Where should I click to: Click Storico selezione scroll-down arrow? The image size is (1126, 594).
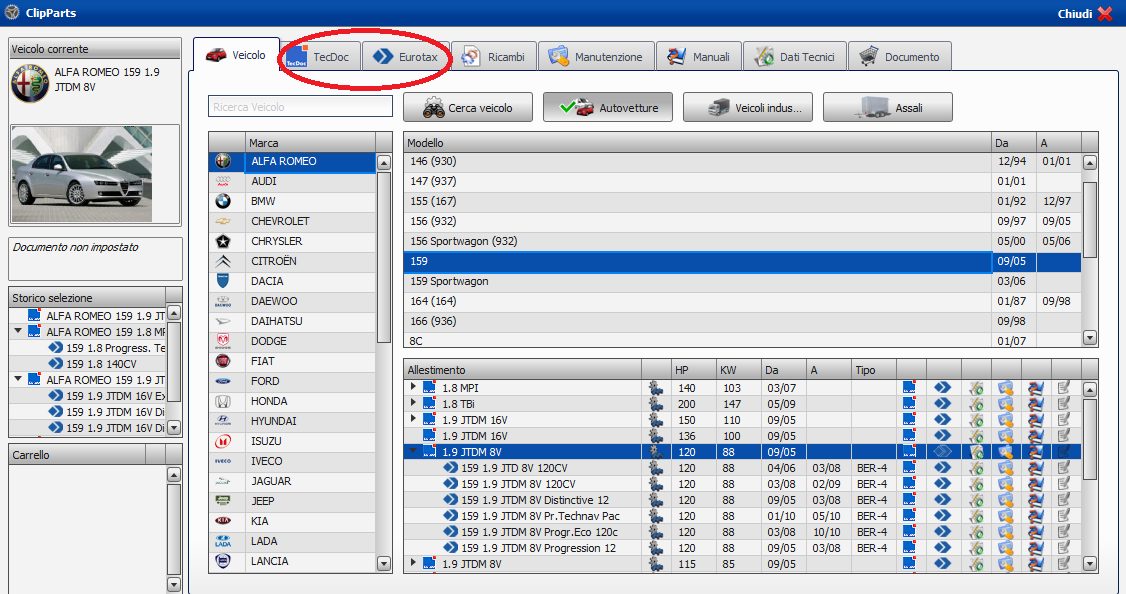[173, 428]
